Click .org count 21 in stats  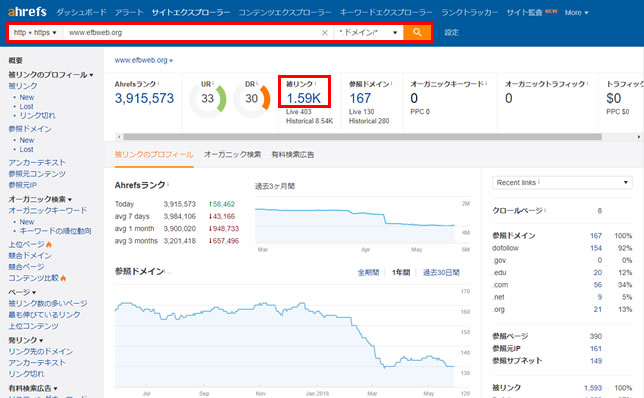point(598,310)
